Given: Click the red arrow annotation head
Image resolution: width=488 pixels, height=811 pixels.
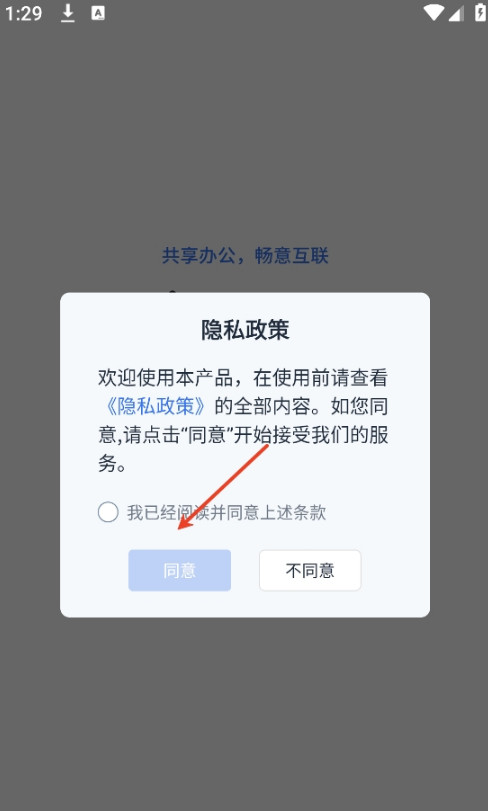Looking at the screenshot, I should pos(184,523).
